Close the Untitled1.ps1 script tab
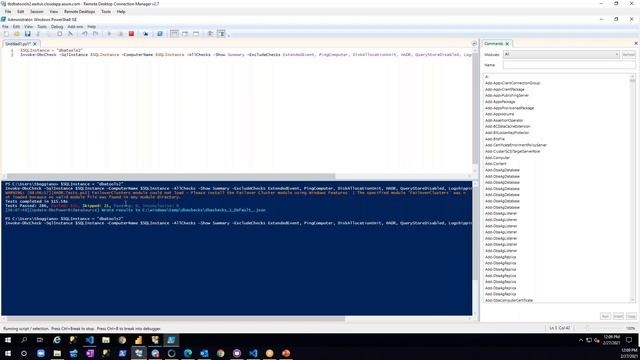The height and width of the screenshot is (360, 640). pos(35,44)
